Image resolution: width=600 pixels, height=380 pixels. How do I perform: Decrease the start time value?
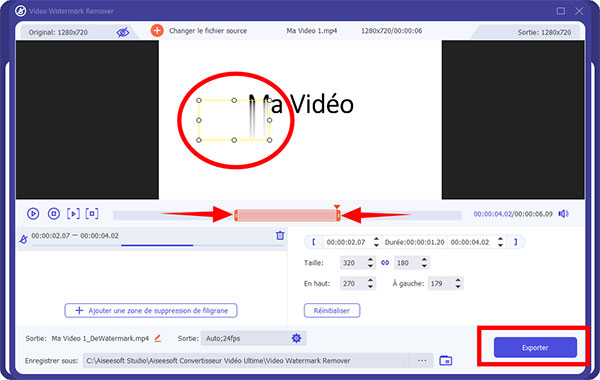pyautogui.click(x=377, y=245)
